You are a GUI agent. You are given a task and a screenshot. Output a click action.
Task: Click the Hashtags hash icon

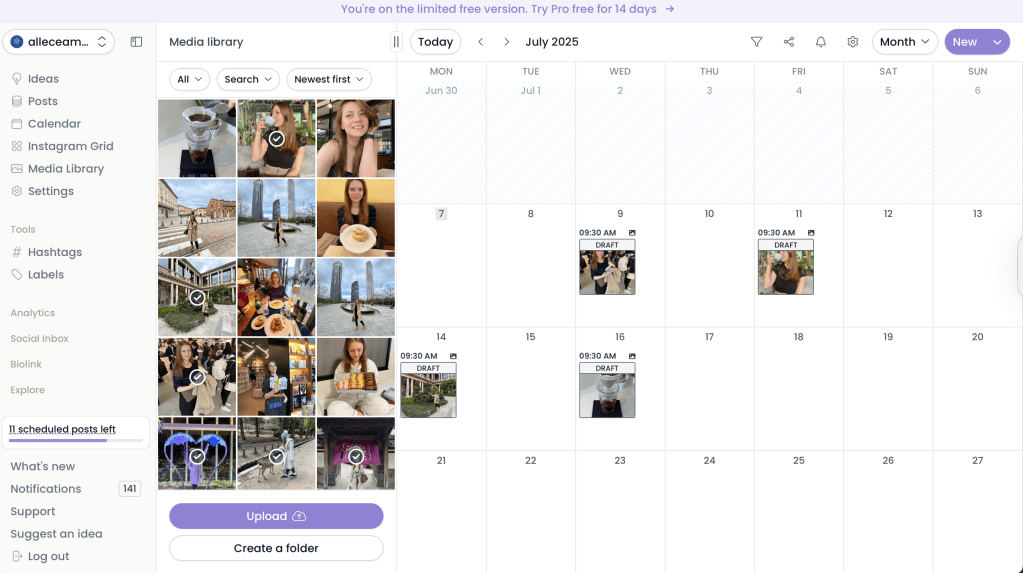17,252
